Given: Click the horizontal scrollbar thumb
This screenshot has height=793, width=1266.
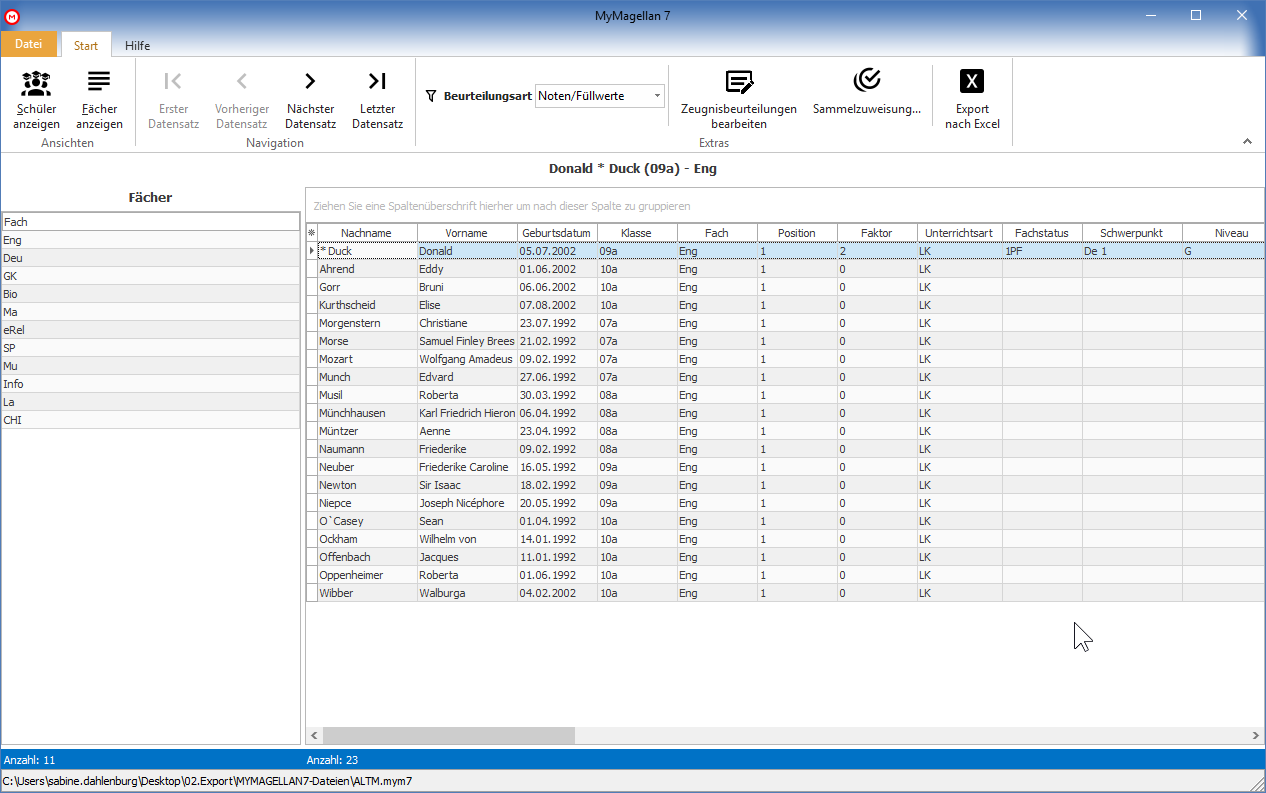Looking at the screenshot, I should (449, 736).
